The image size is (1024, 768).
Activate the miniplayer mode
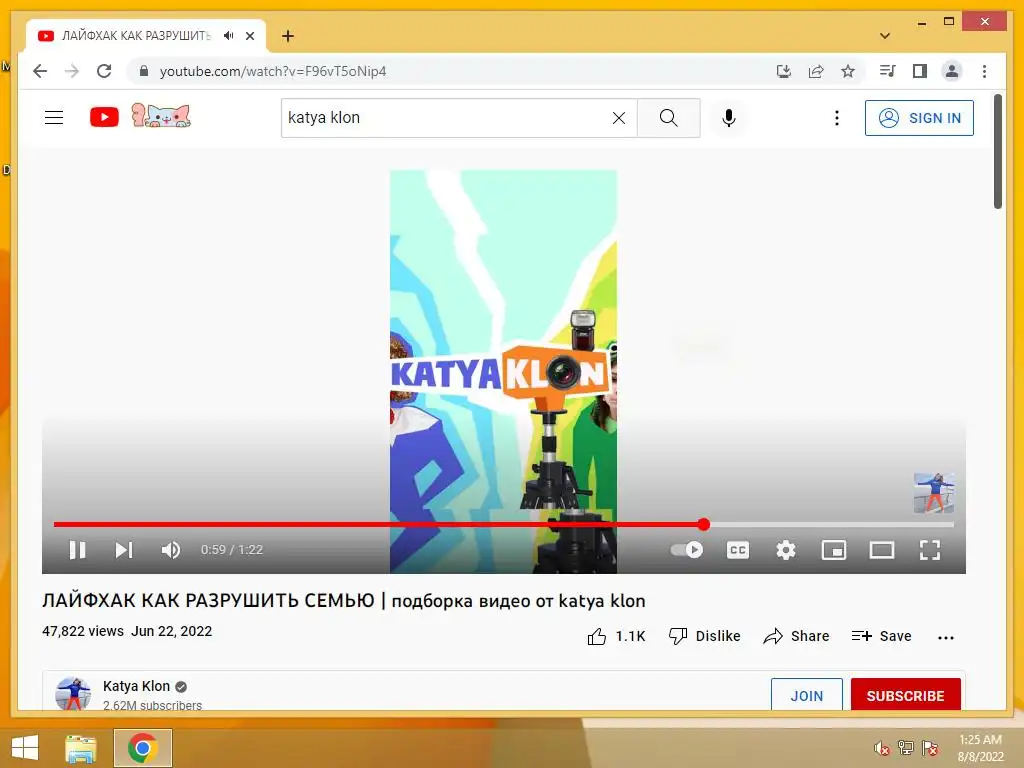tap(834, 550)
